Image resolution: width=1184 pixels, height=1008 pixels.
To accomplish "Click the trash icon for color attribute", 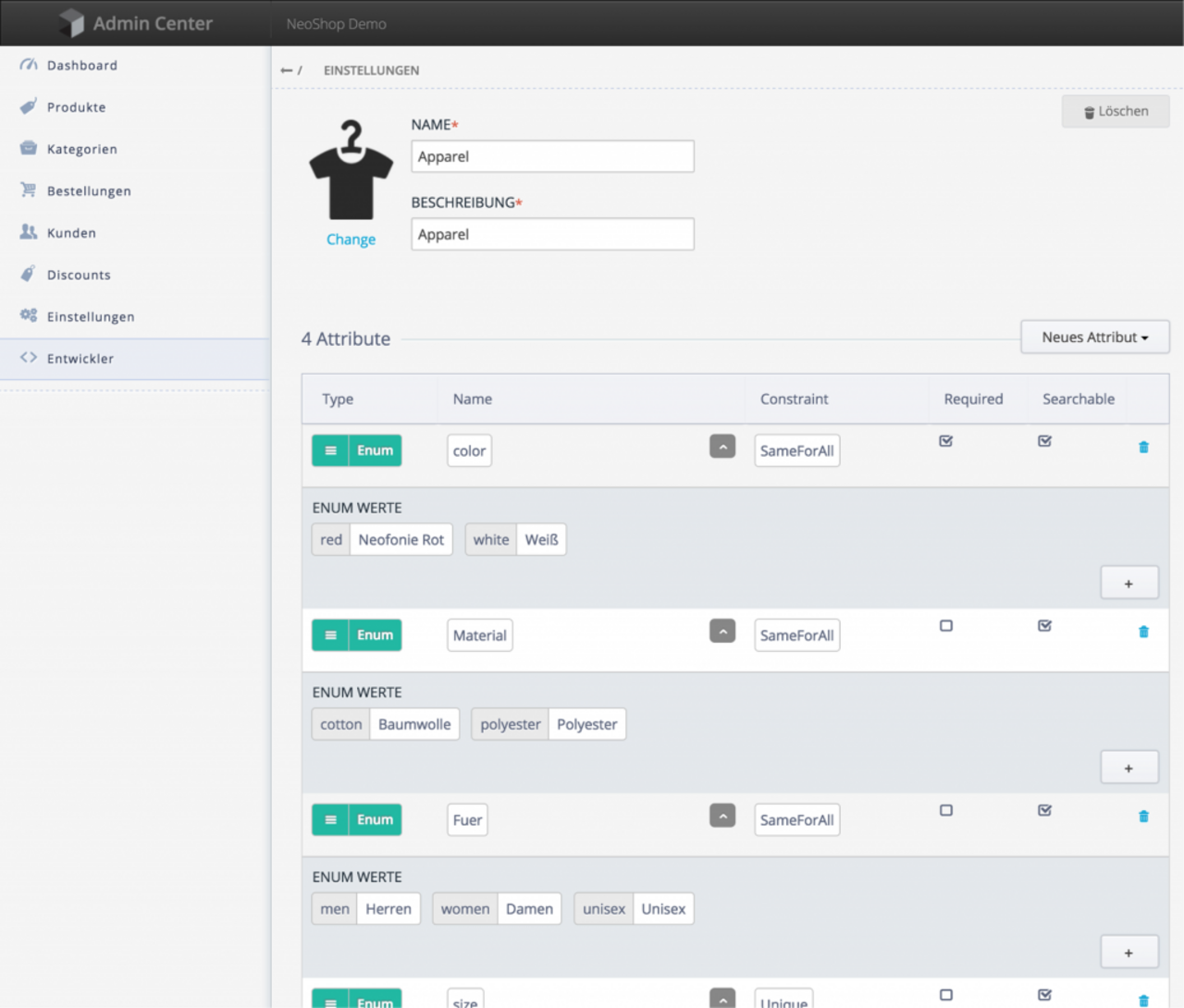I will point(1143,448).
